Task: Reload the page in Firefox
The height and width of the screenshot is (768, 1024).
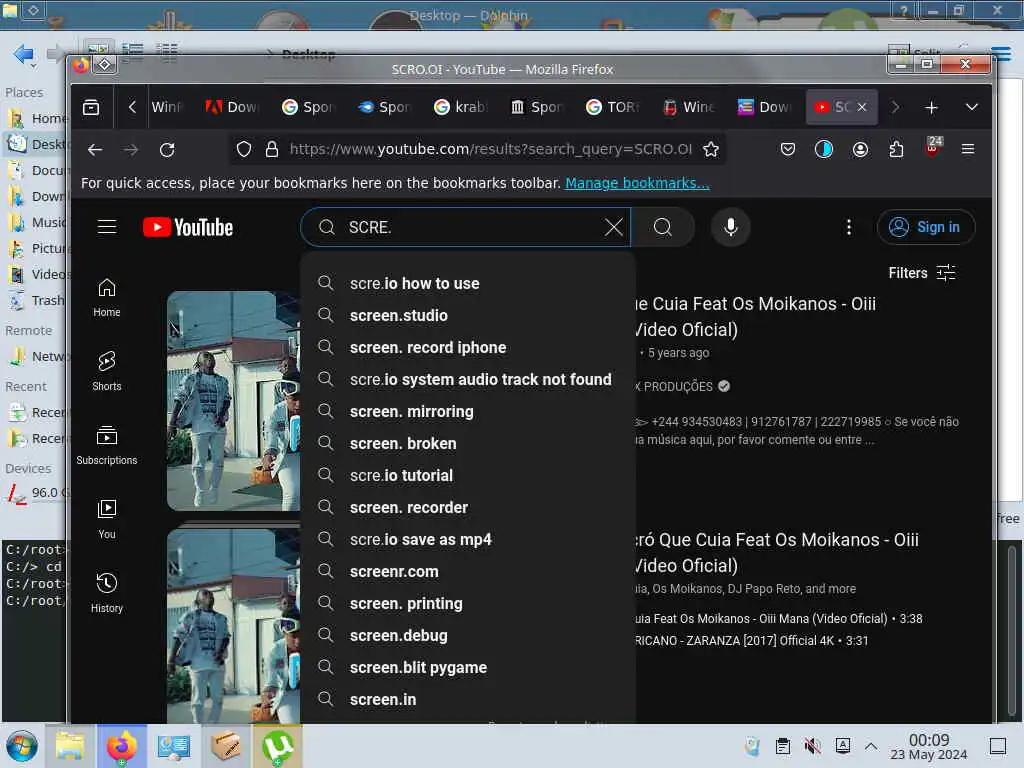Action: pos(167,150)
